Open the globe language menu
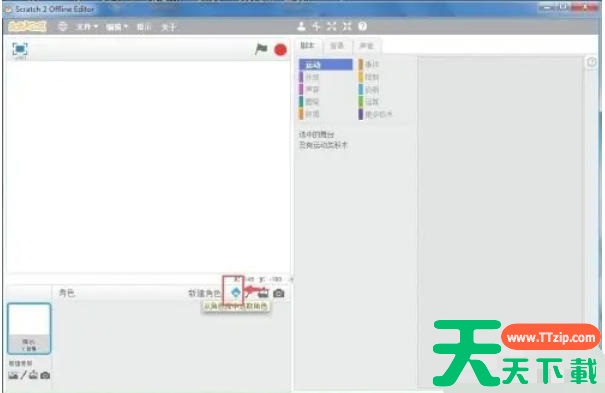Viewport: 605px width, 393px height. (63, 27)
